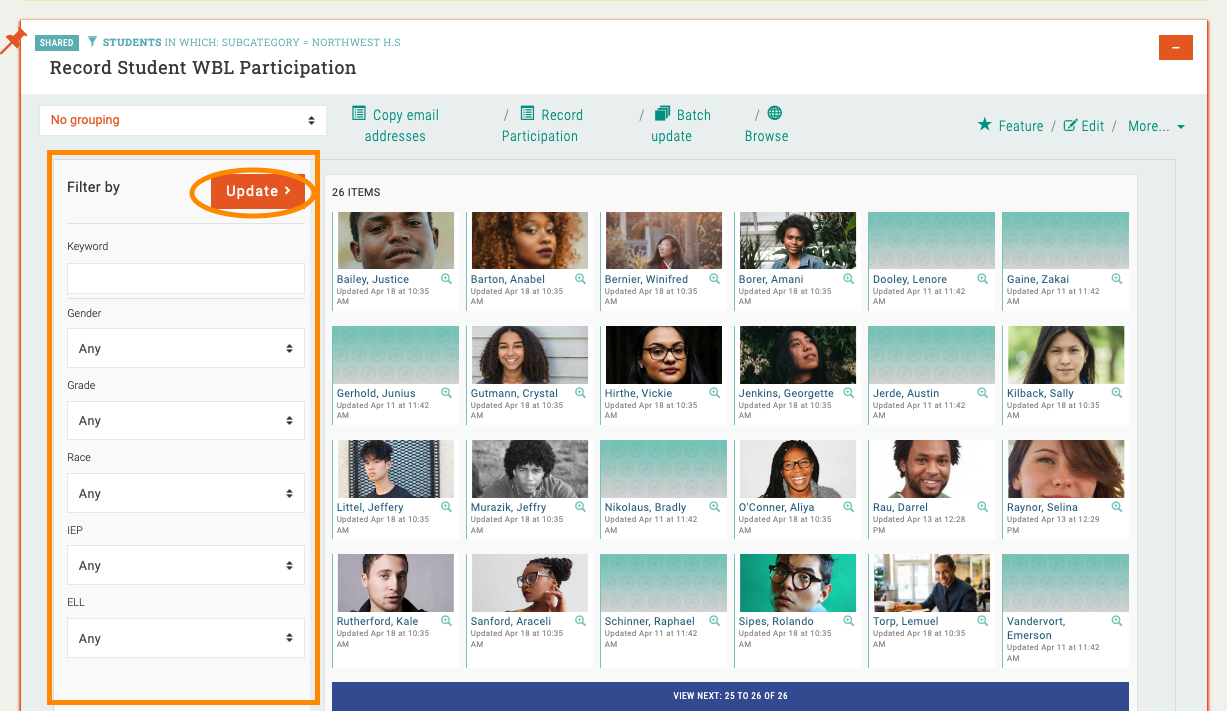Click the zoom icon next to Kilback, Sally
1227x711 pixels.
(x=1117, y=393)
